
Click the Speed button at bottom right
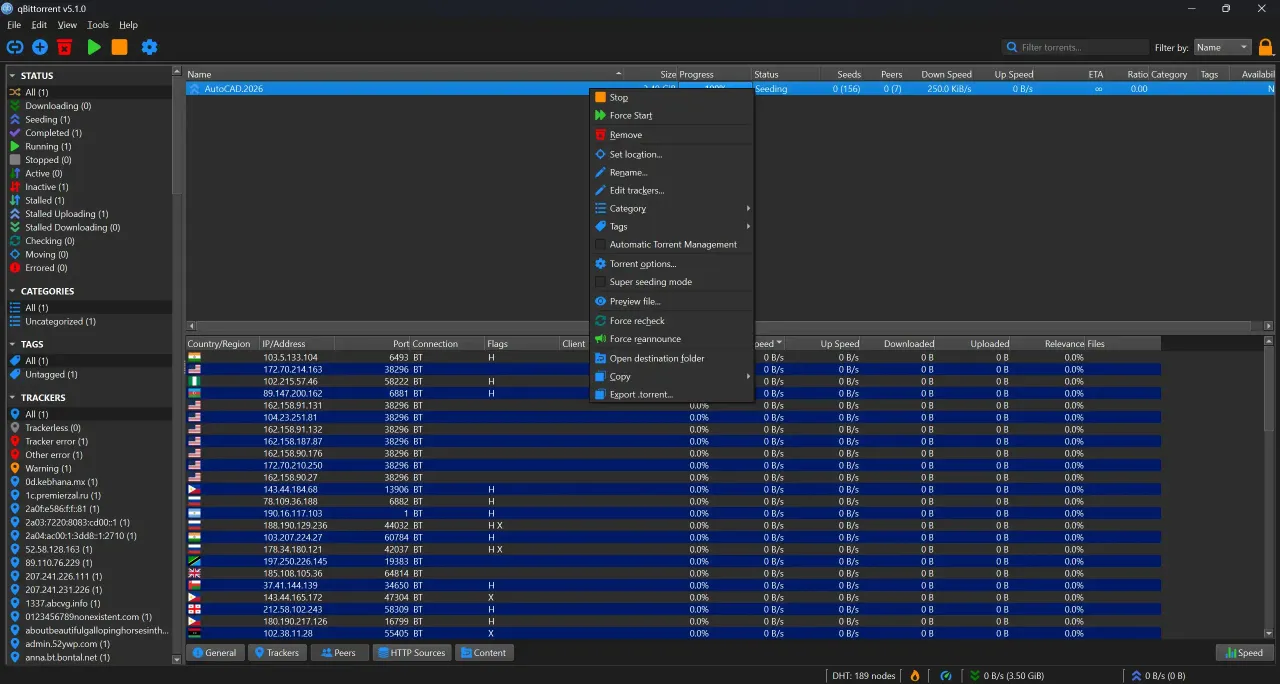[x=1244, y=653]
